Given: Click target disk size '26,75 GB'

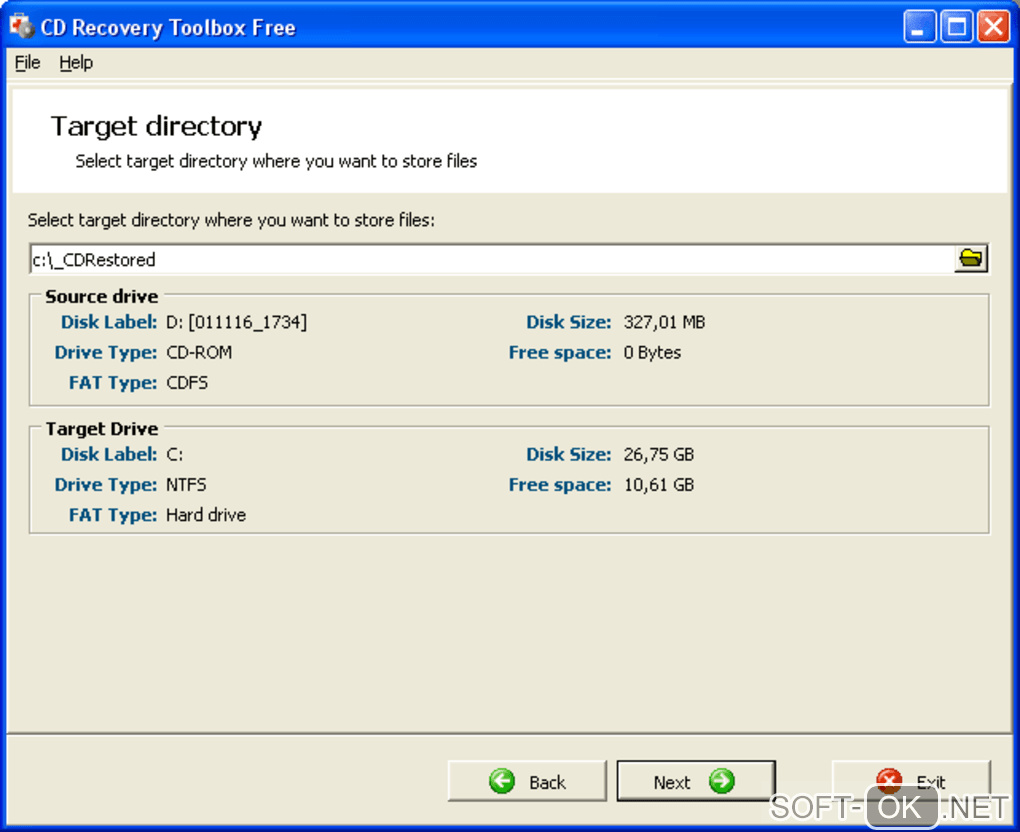Looking at the screenshot, I should [659, 455].
